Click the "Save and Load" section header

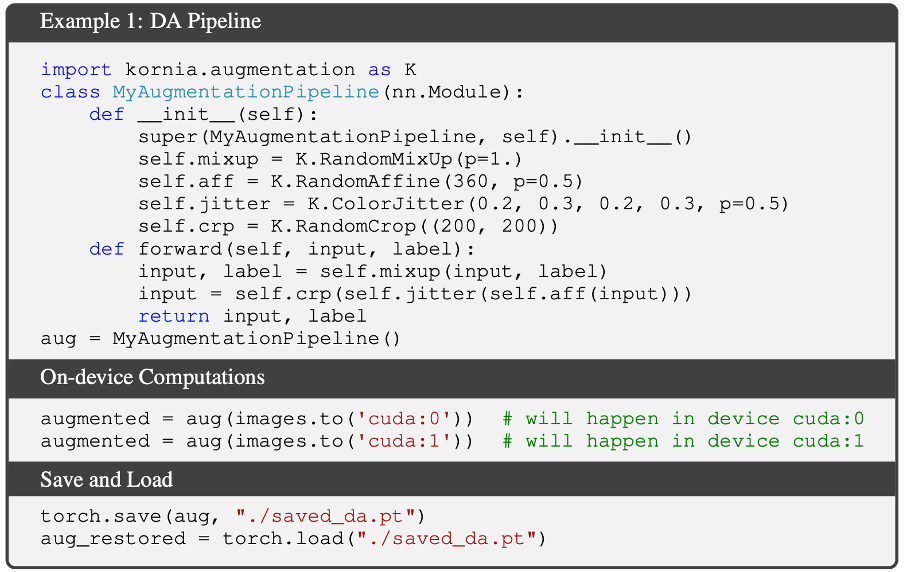106,480
